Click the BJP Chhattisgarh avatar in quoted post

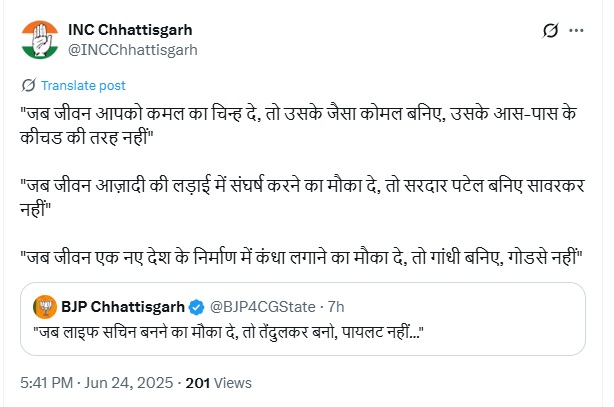[43, 304]
